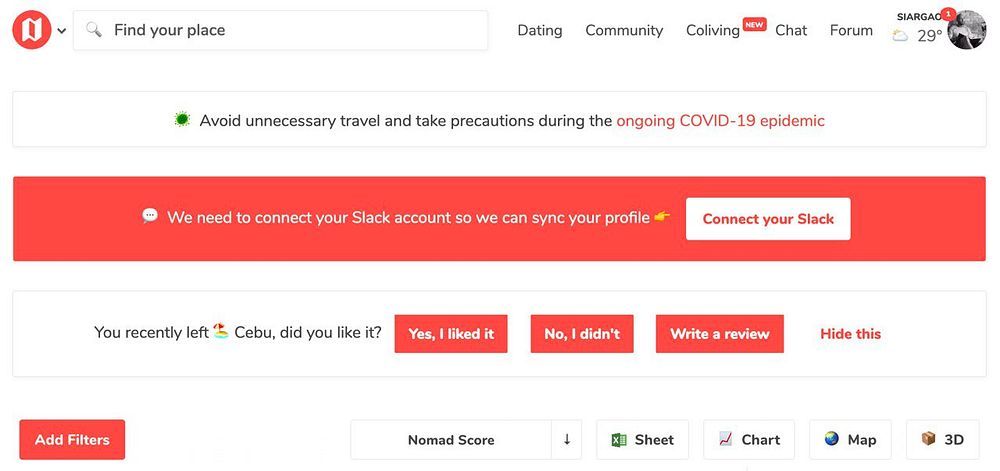The height and width of the screenshot is (471, 1000).
Task: Expand the chevron beside the logo
Action: 62,31
